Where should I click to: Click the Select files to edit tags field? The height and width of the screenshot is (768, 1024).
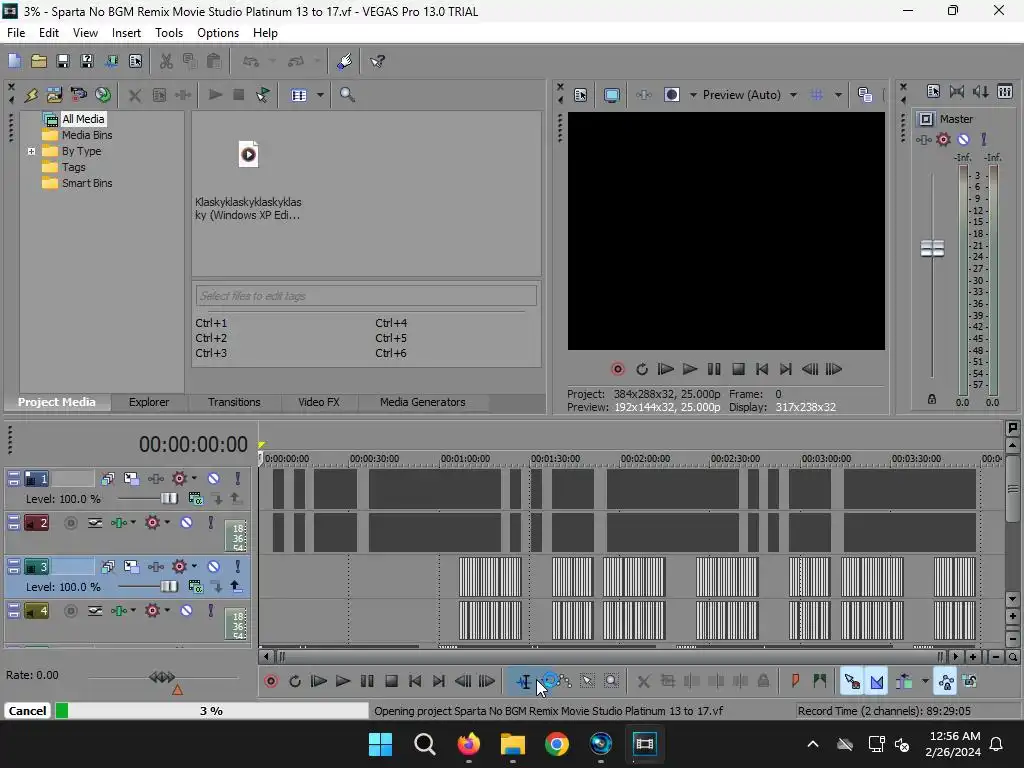tap(366, 296)
